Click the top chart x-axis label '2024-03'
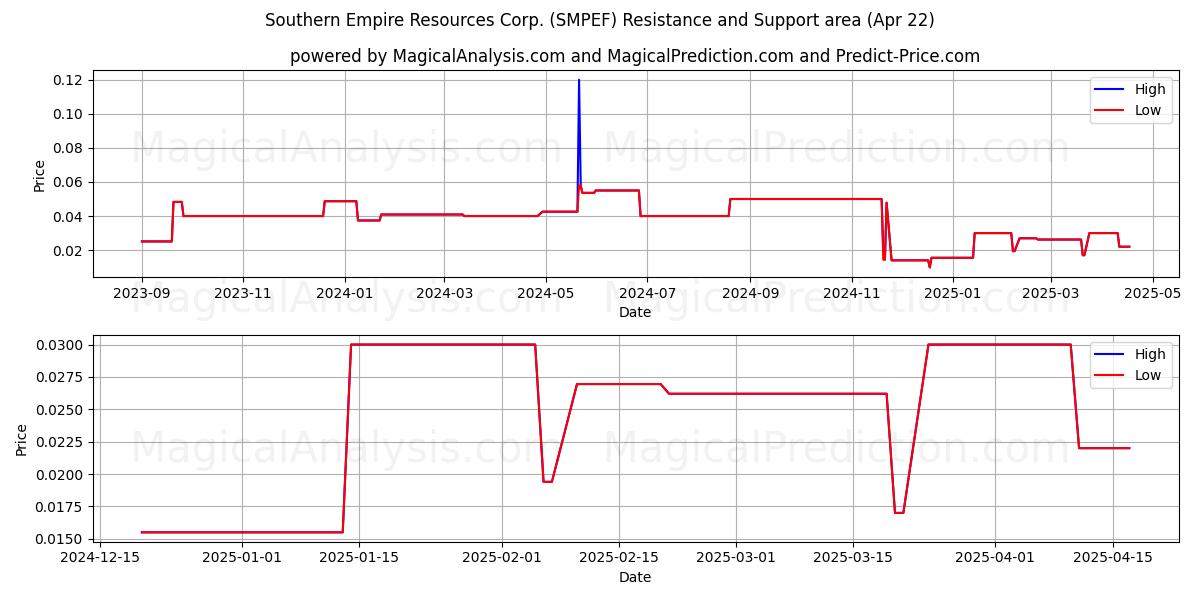1200x600 pixels. 444,293
